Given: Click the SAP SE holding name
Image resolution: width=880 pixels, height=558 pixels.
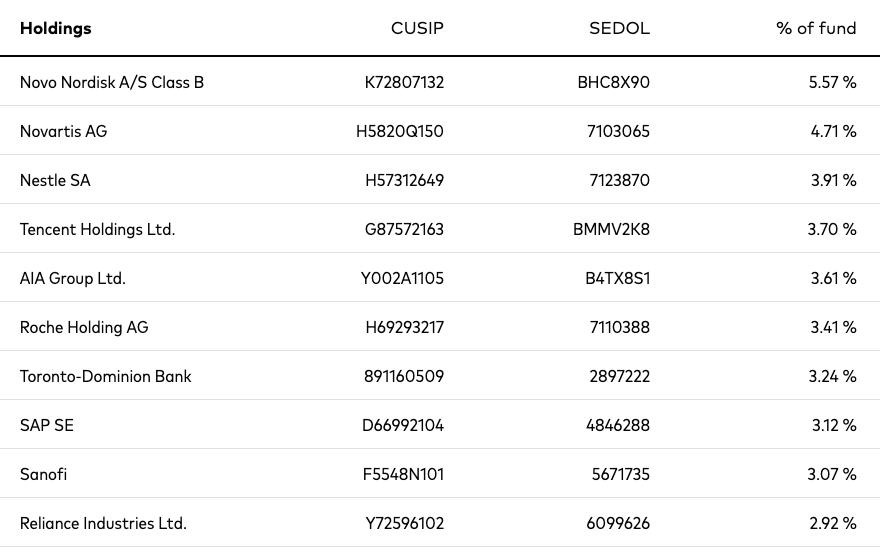Looking at the screenshot, I should [x=47, y=426].
